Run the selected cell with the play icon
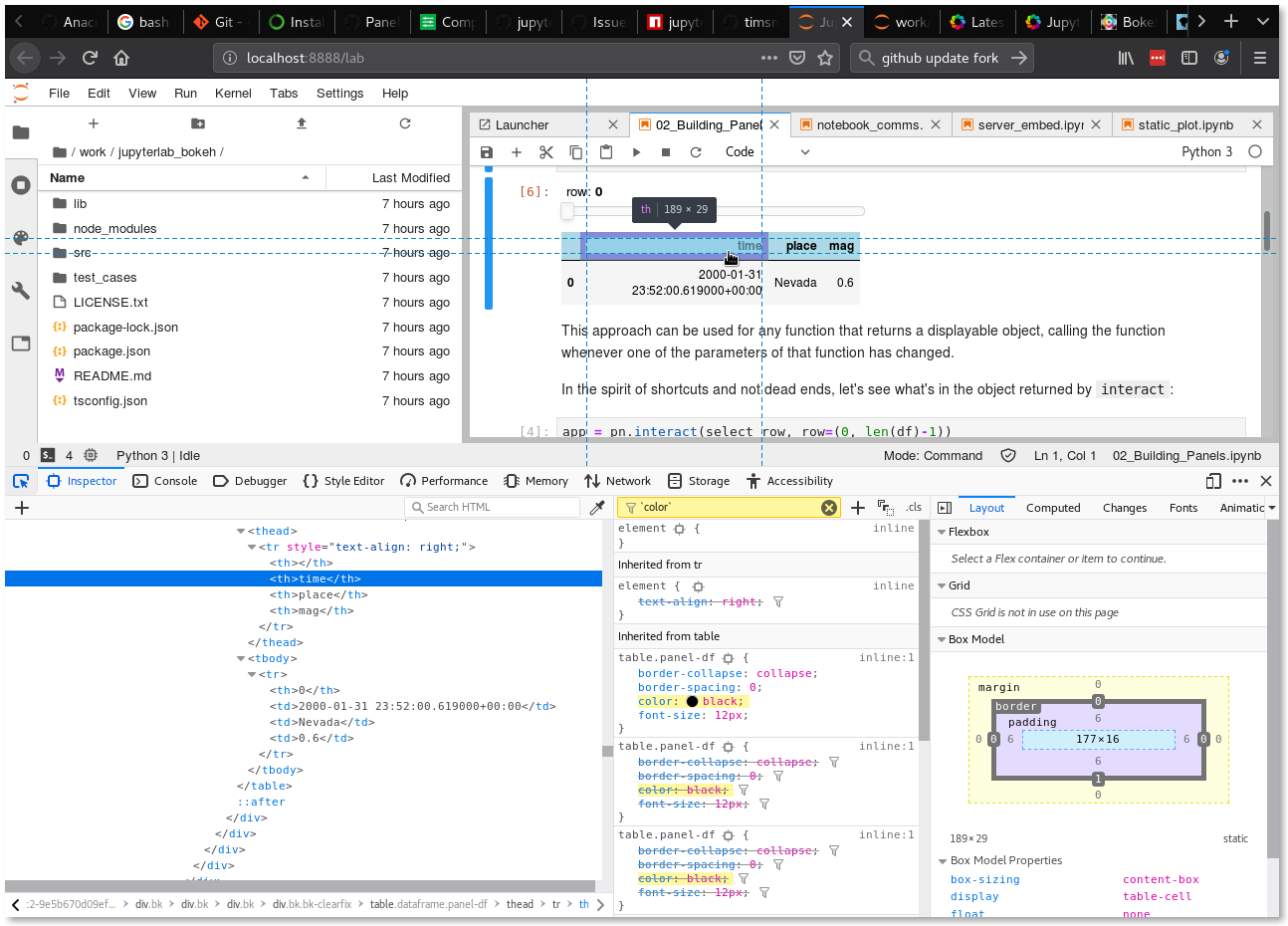The height and width of the screenshot is (926, 1288). point(636,151)
